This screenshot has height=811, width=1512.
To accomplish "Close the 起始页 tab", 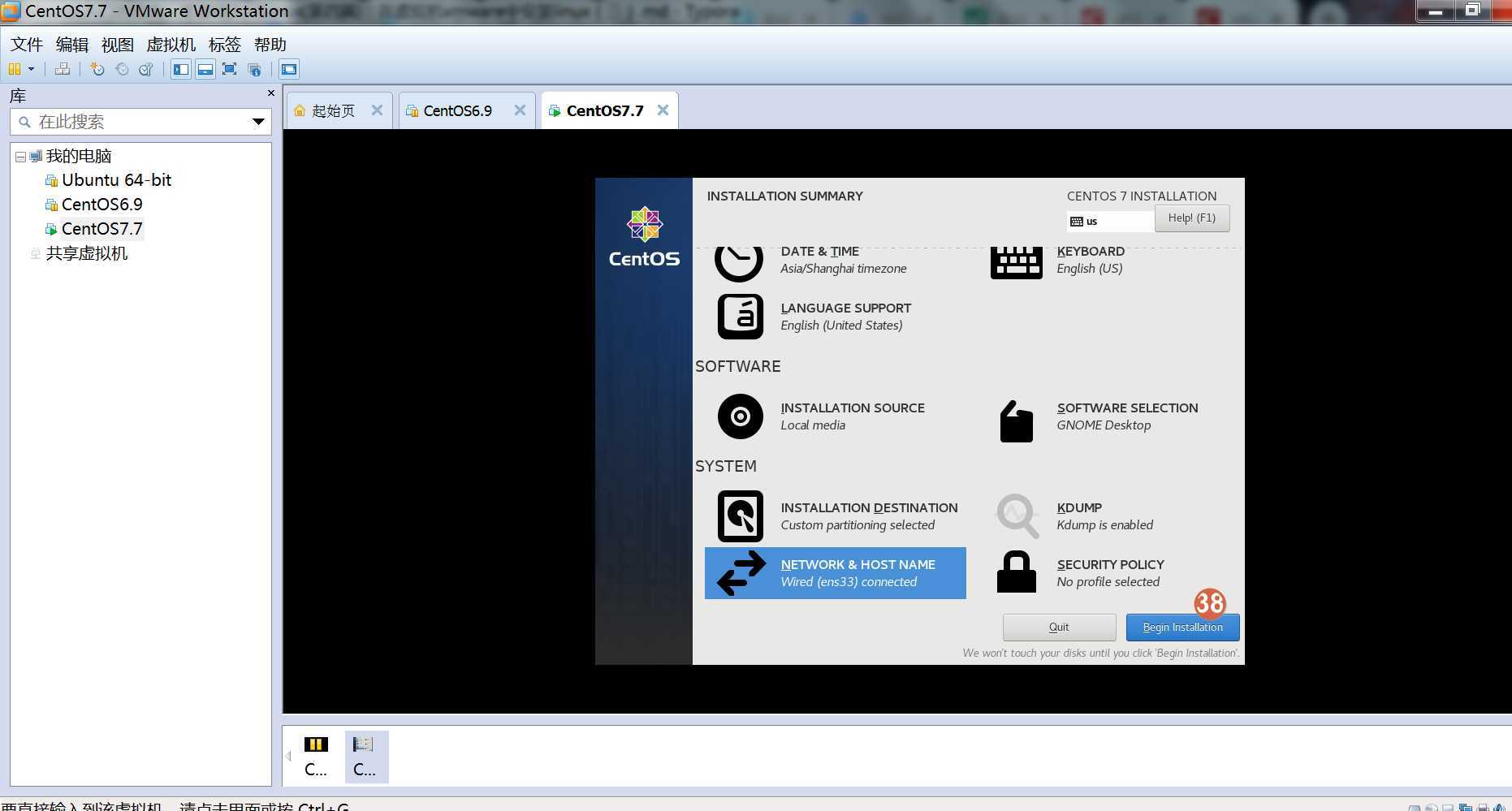I will (377, 110).
